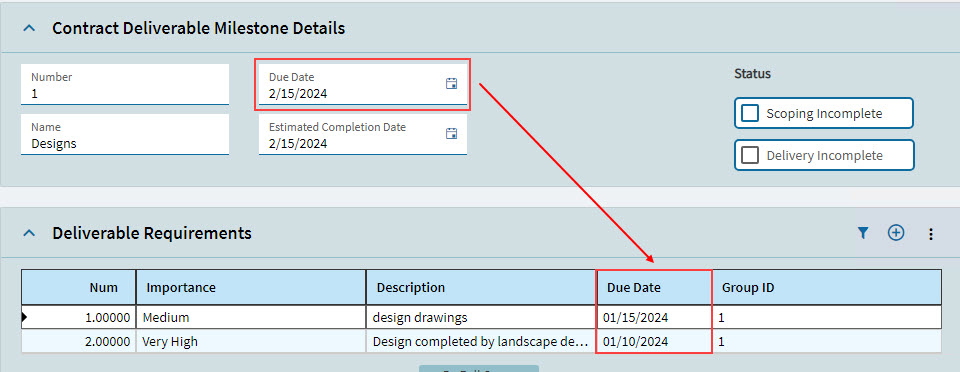Open Deliverable Requirements more options menu
This screenshot has width=960, height=372.
click(x=931, y=233)
